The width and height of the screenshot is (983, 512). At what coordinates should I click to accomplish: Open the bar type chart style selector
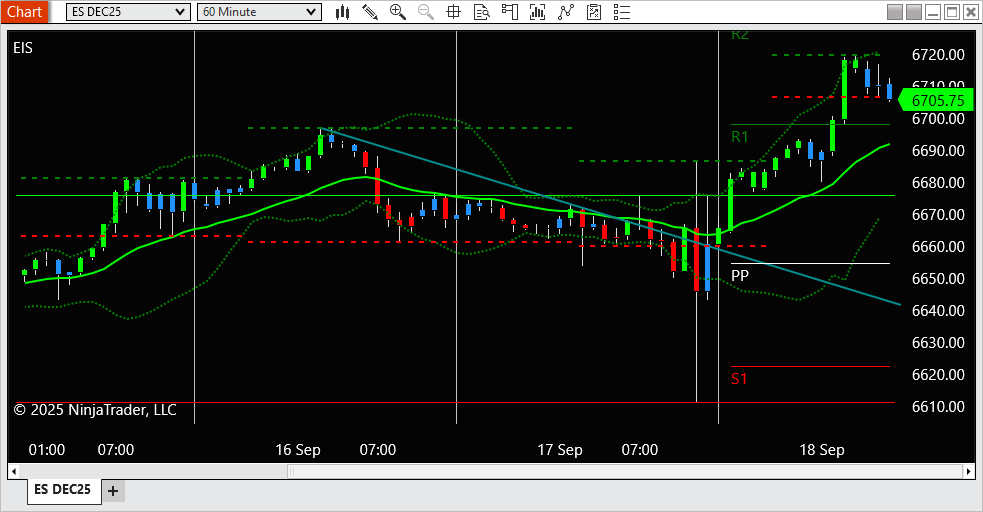pos(342,12)
